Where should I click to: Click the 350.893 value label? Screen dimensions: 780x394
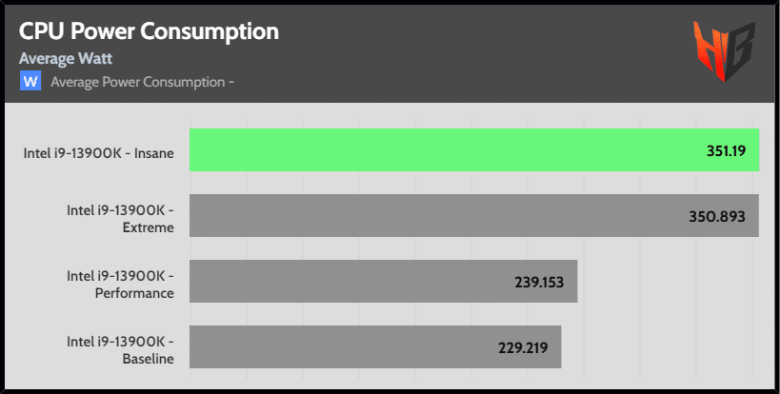(x=717, y=216)
